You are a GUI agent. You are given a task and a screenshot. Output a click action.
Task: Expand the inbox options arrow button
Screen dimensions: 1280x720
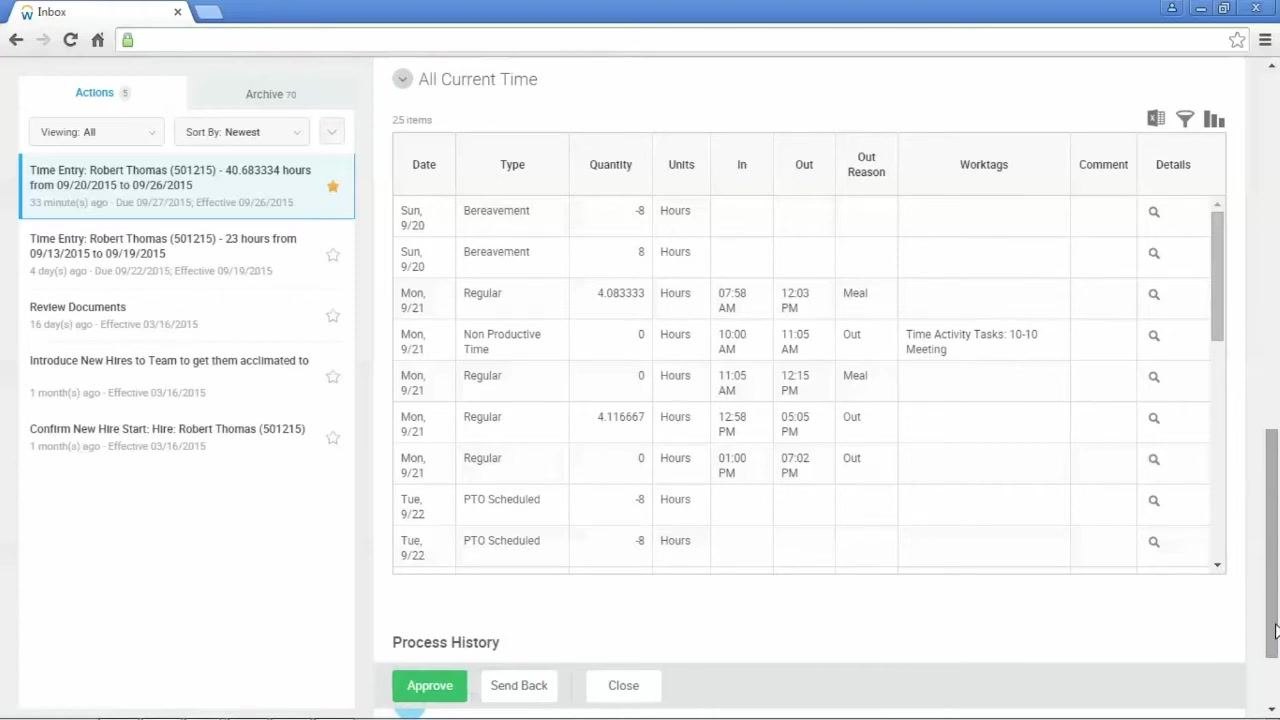pyautogui.click(x=332, y=132)
